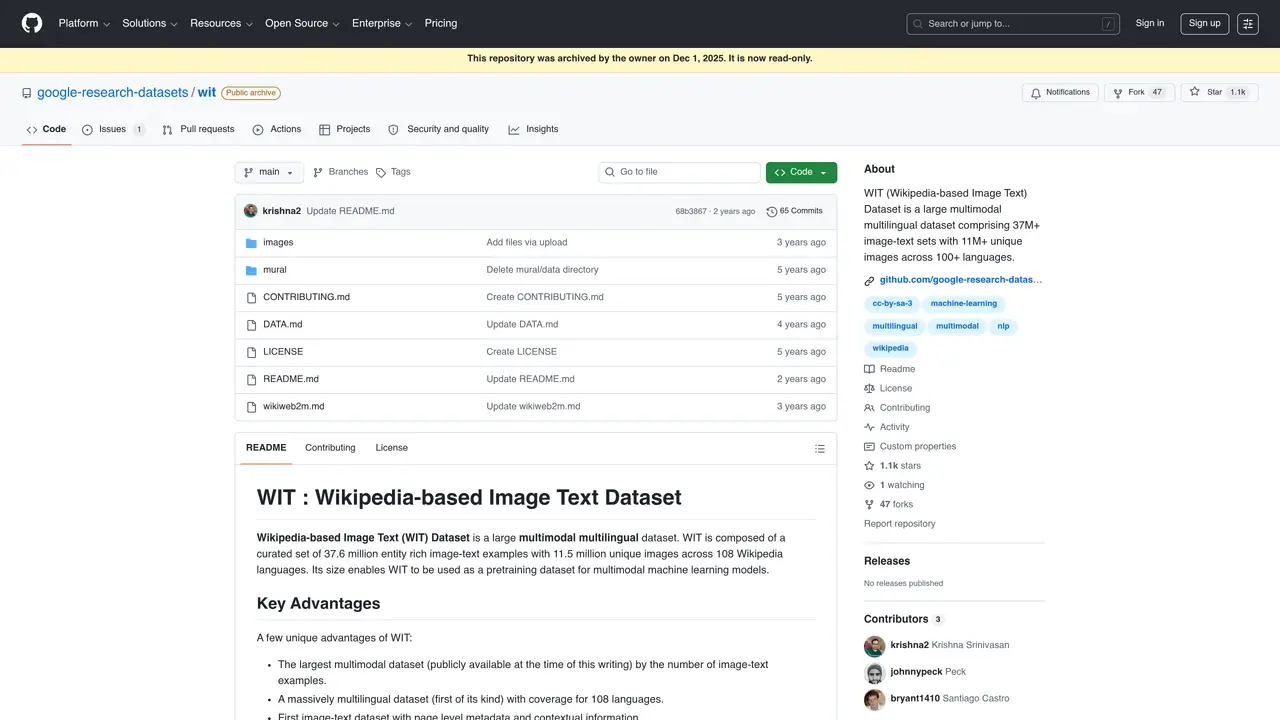Open the green Code dropdown

(801, 172)
